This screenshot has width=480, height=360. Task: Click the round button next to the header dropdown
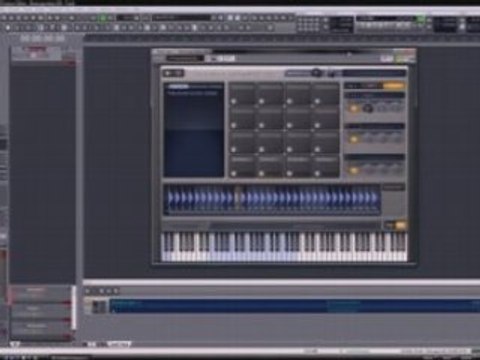pyautogui.click(x=317, y=73)
